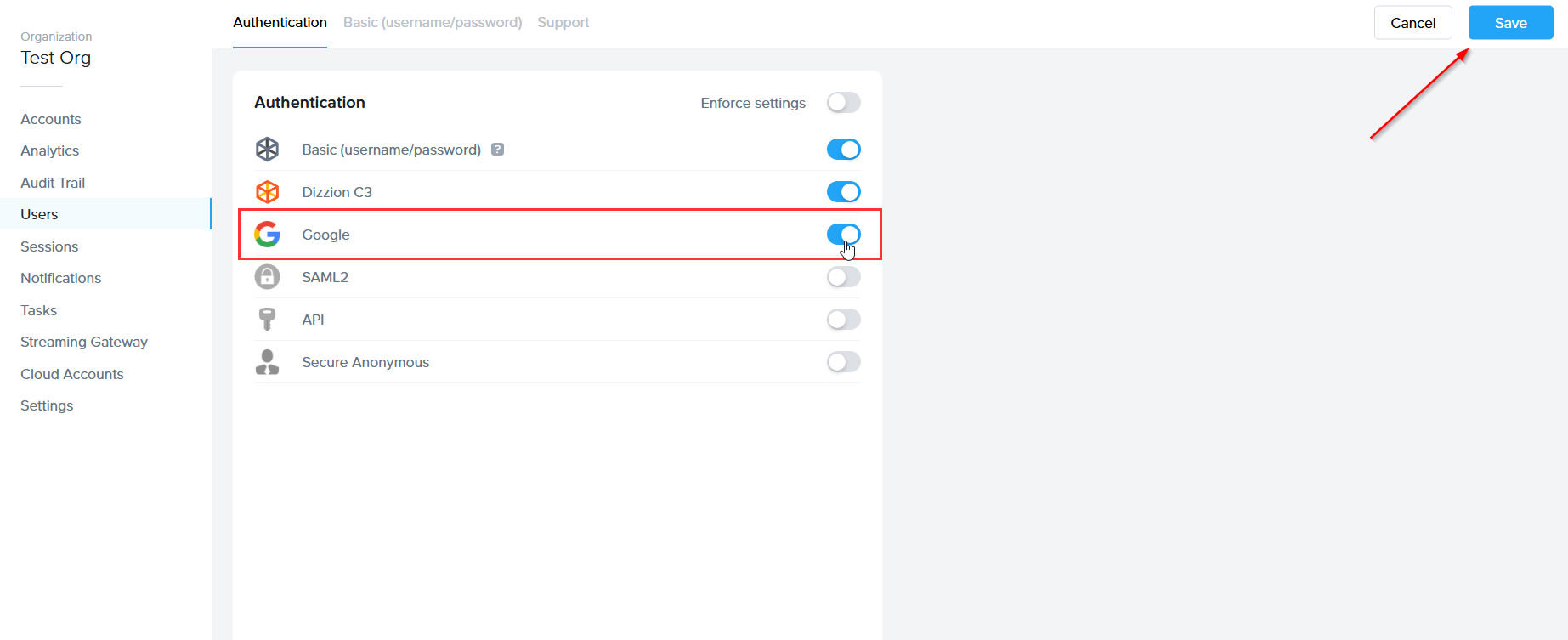Open the Audit Trail section
Screen dimensions: 1568x640
[x=53, y=182]
